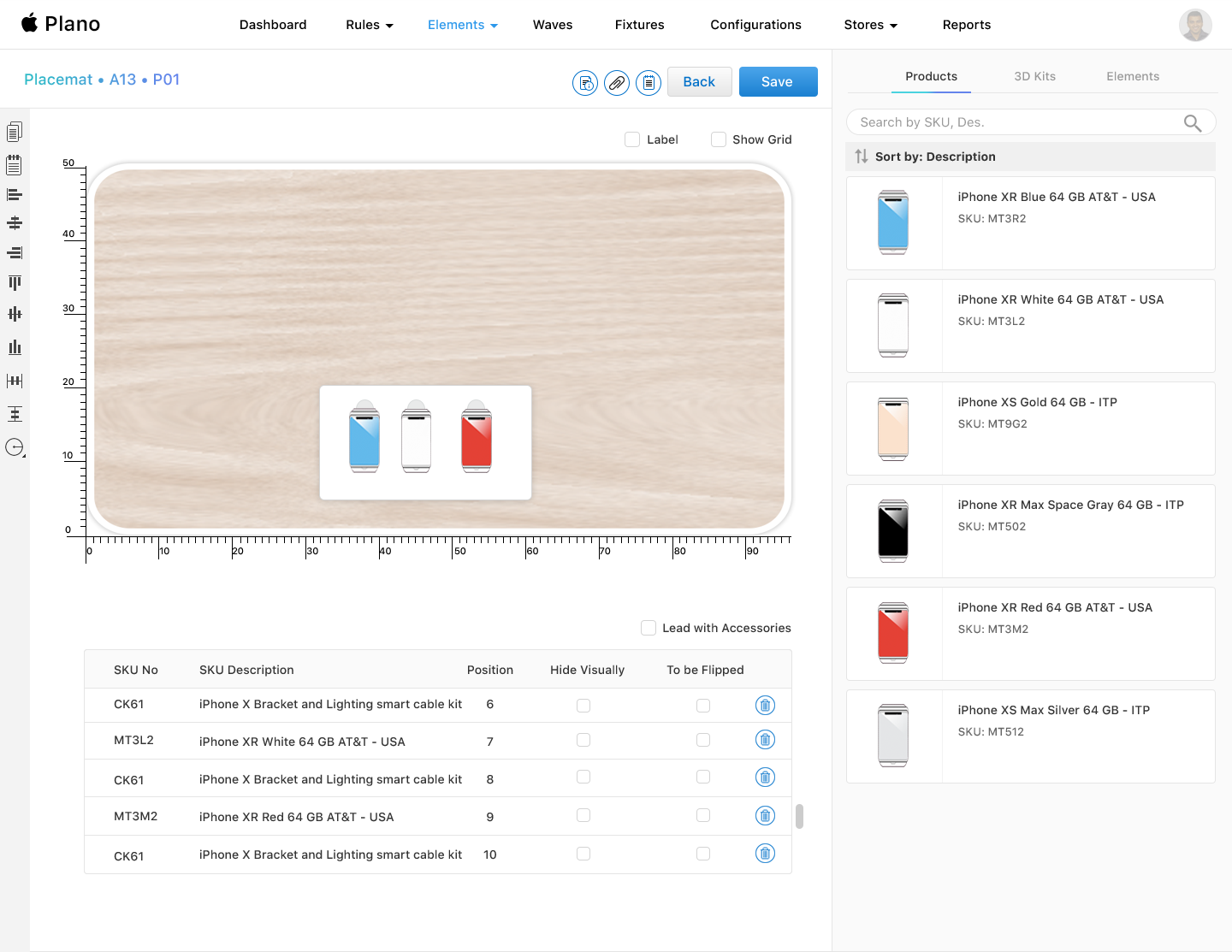1232x952 pixels.
Task: Open the notes icon next to Back
Action: 649,83
